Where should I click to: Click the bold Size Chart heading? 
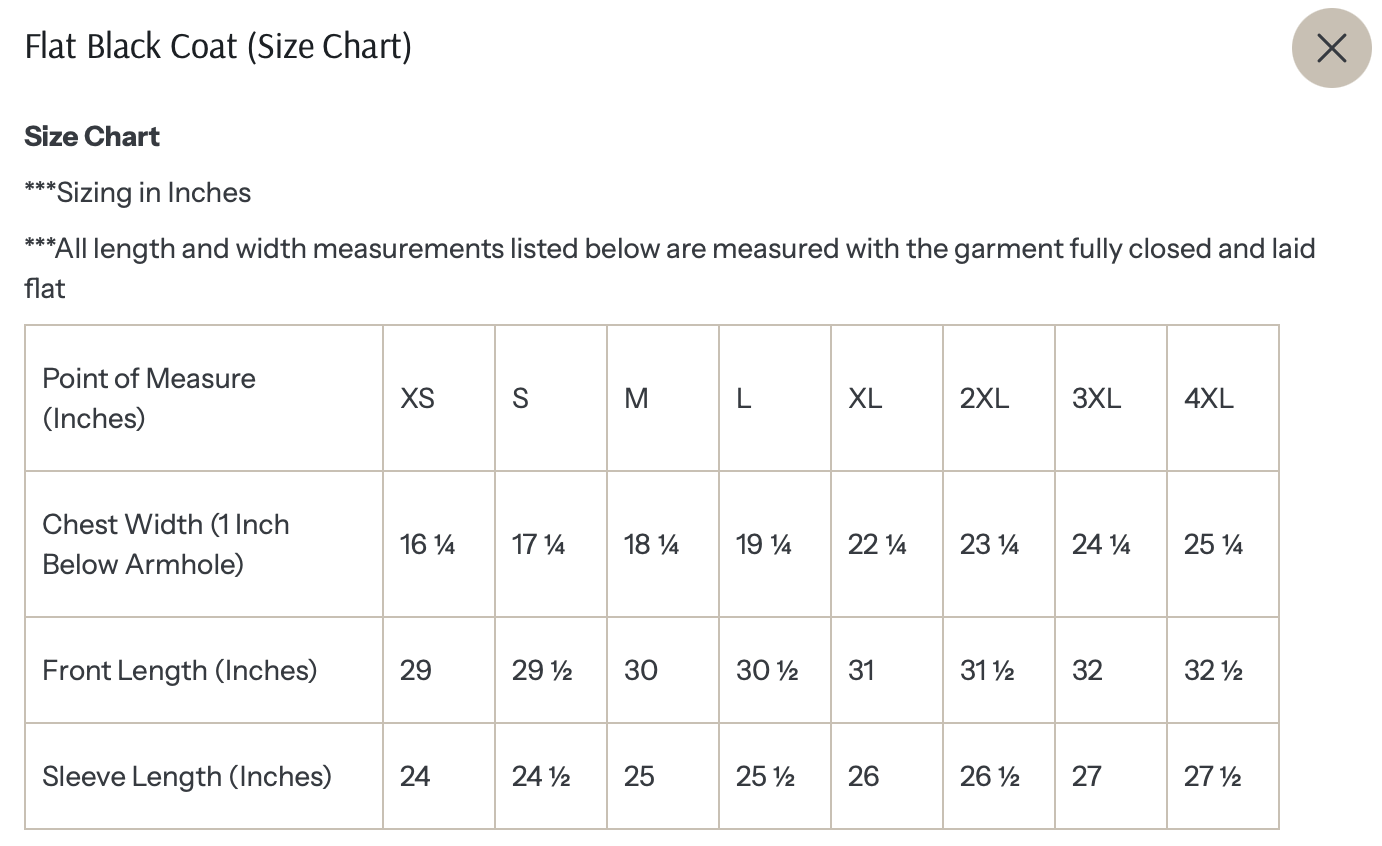point(92,136)
